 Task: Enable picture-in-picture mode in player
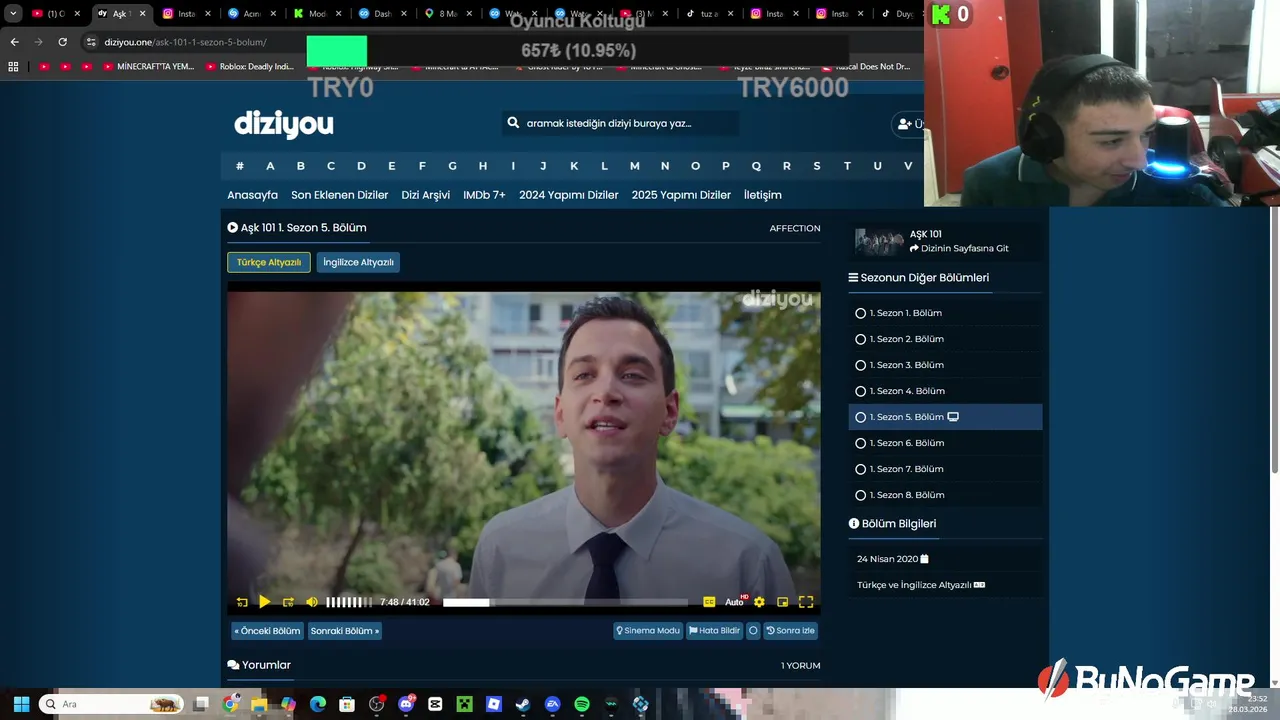coord(782,602)
